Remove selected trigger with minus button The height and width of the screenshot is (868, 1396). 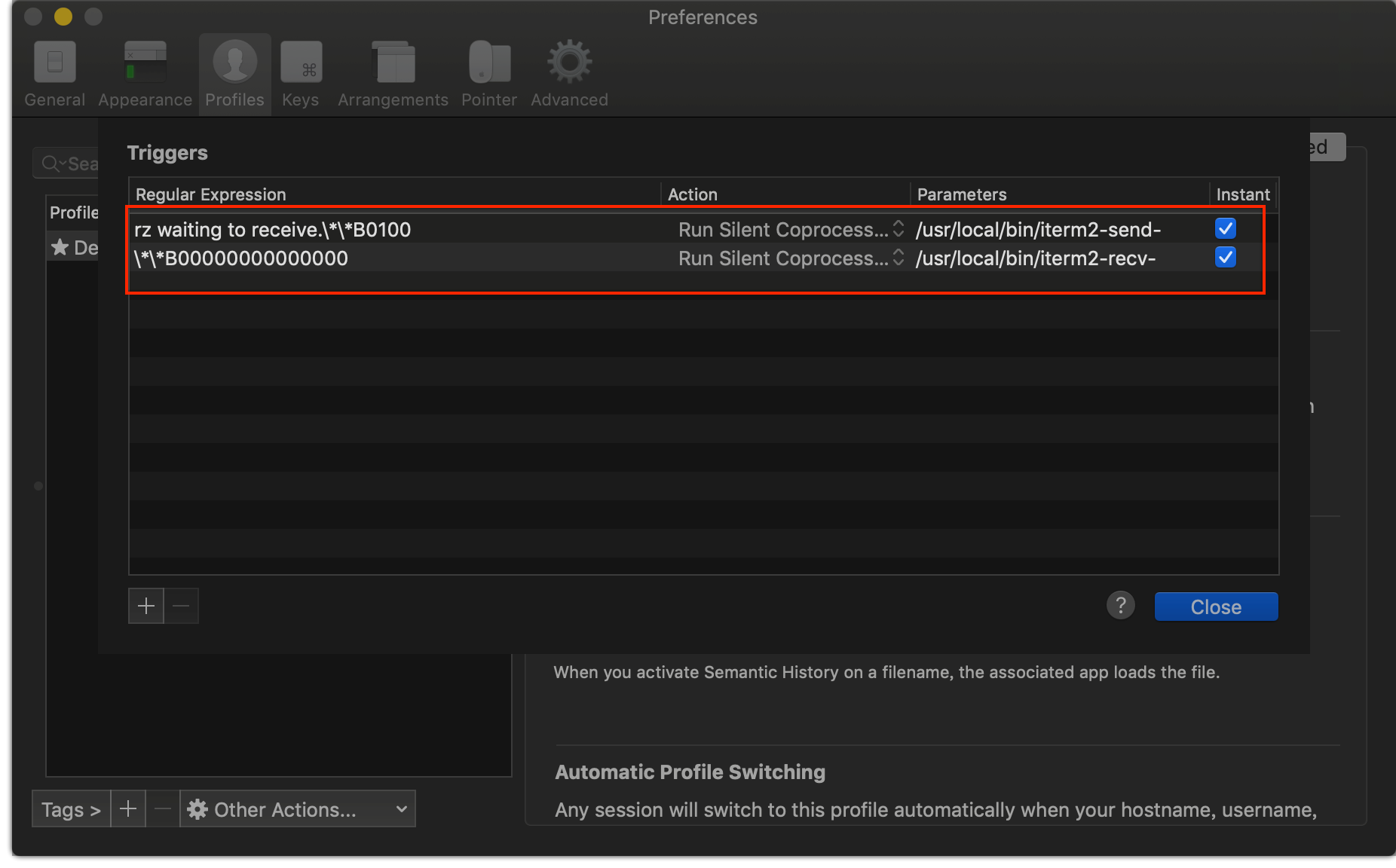point(182,606)
